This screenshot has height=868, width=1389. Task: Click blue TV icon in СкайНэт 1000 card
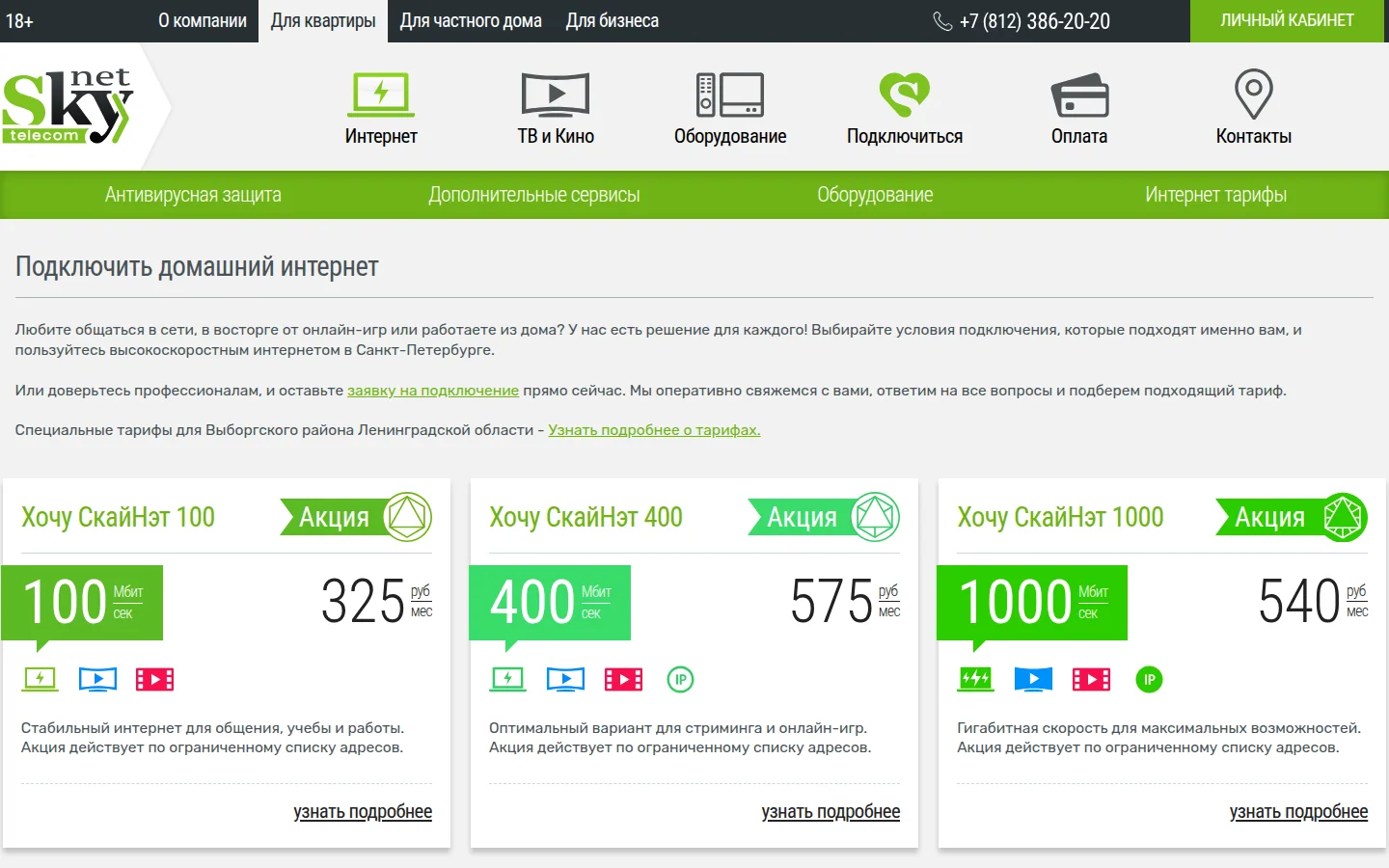tap(1033, 679)
